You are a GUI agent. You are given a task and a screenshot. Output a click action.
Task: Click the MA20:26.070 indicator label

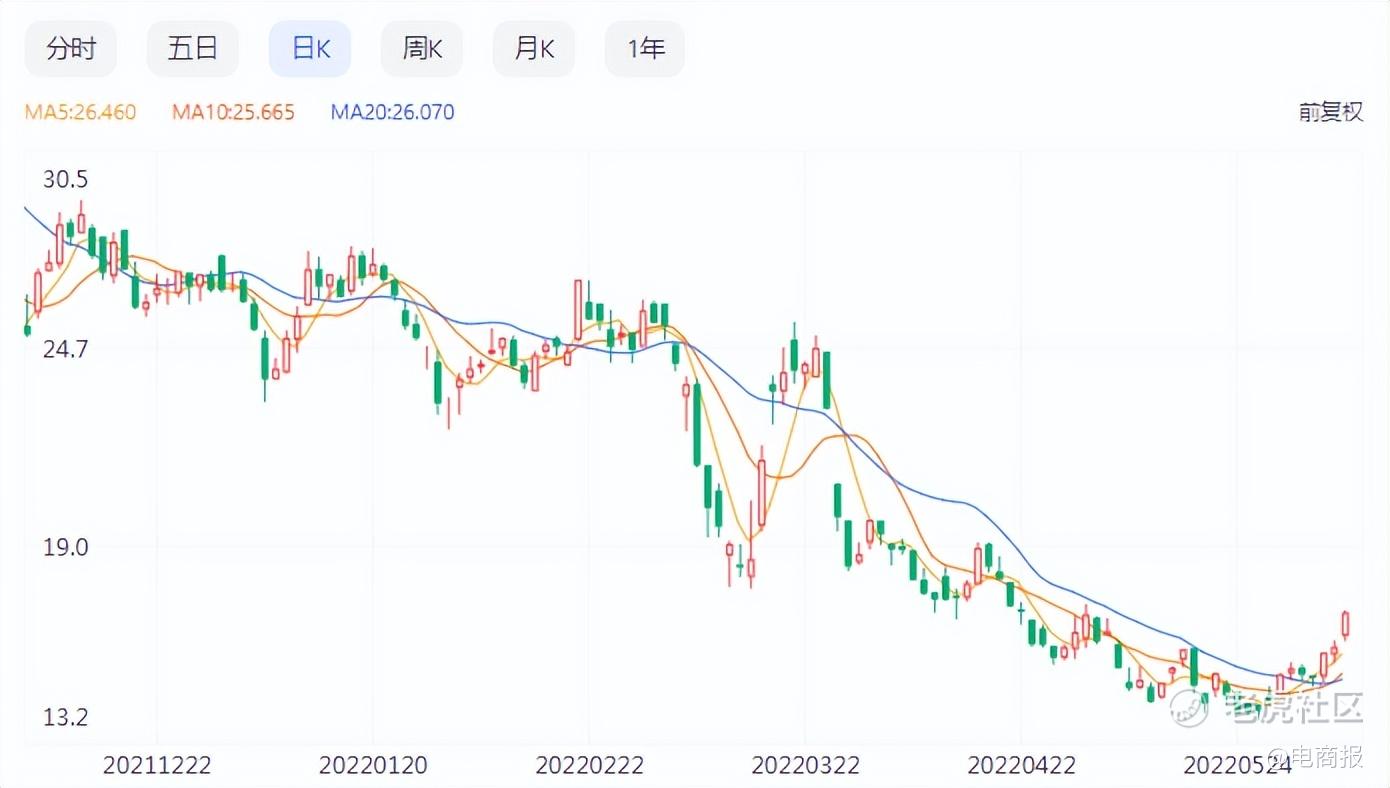pos(392,112)
